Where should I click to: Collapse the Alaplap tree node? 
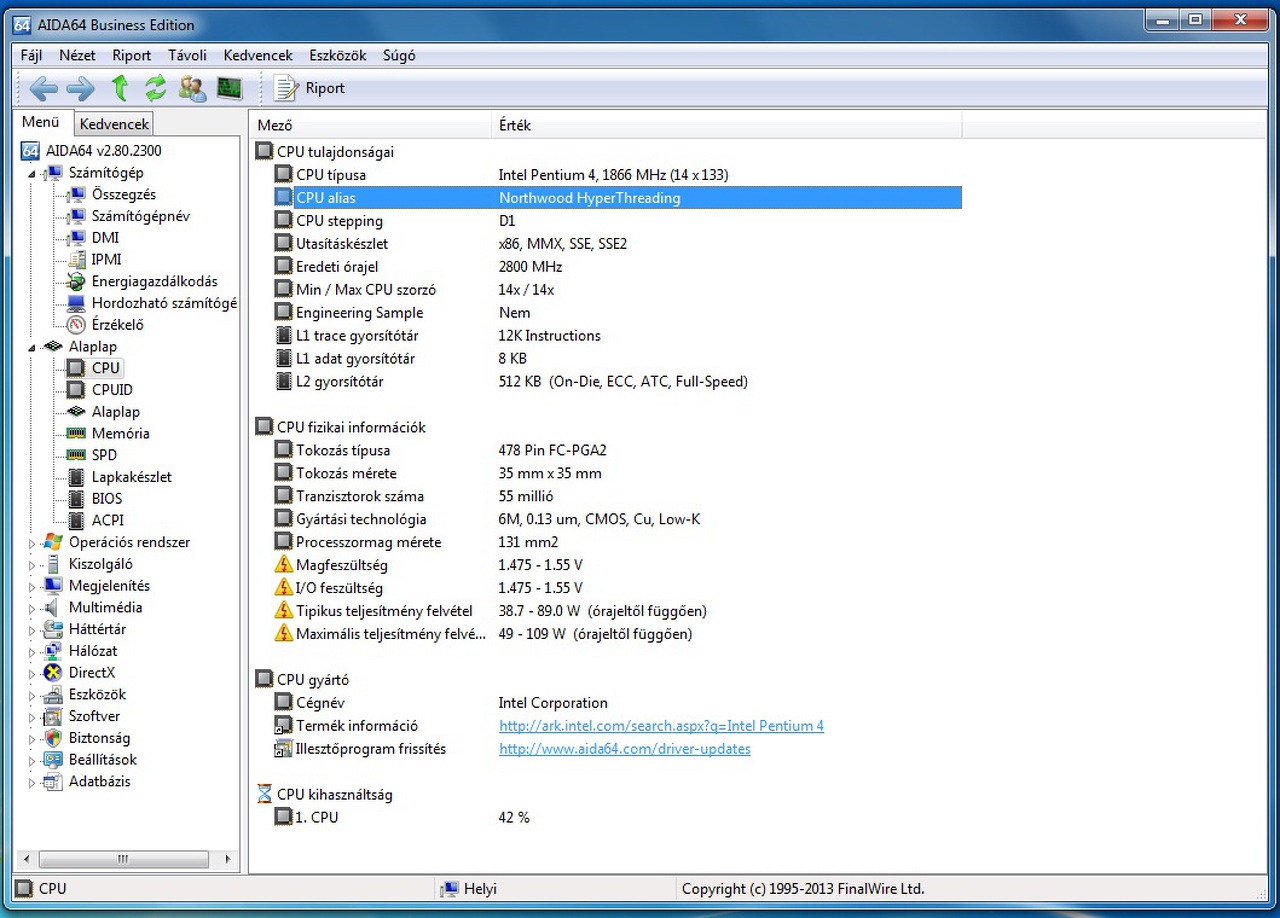coord(32,347)
